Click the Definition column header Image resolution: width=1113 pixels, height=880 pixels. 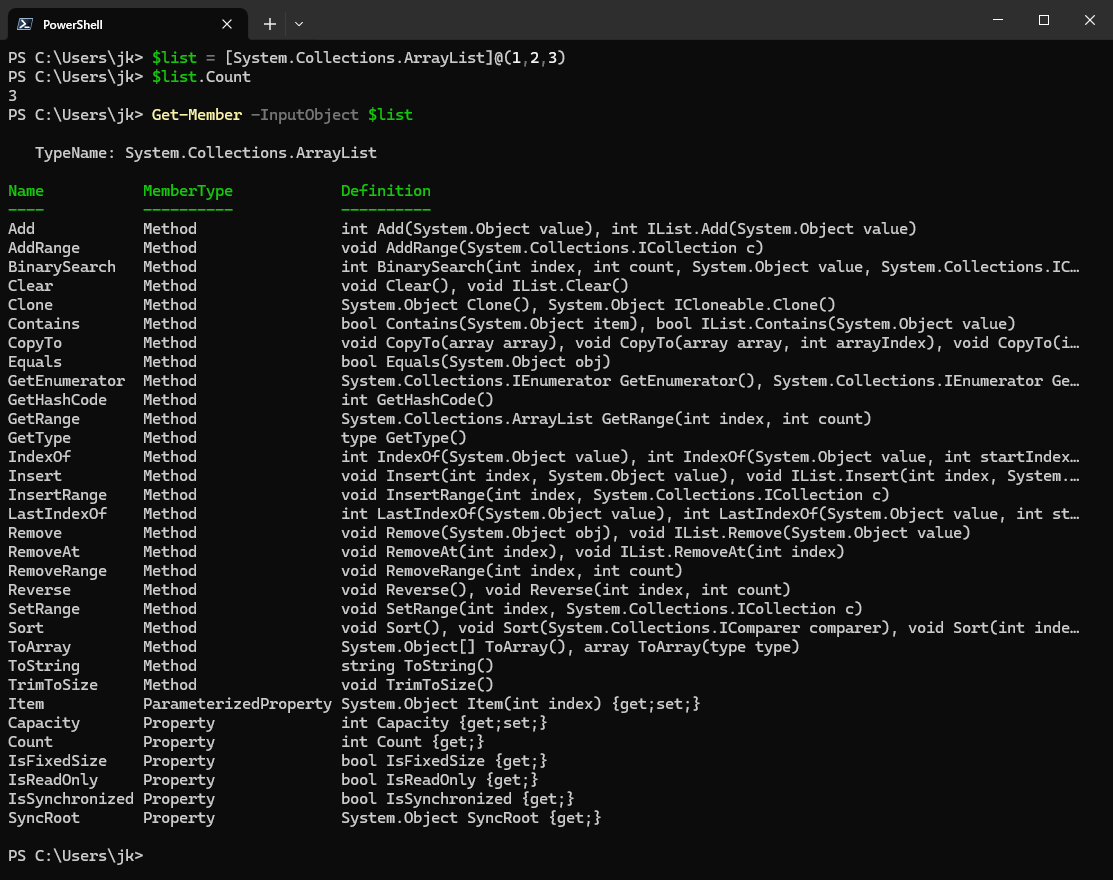coord(385,191)
